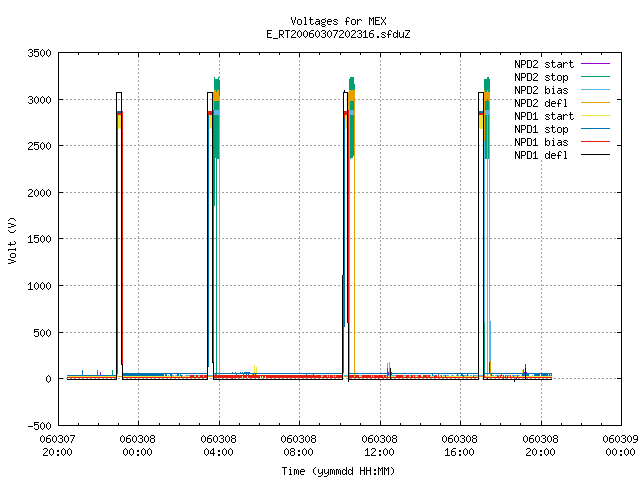Click the dark blue NPD1 stop legend line
The height and width of the screenshot is (480, 640).
coord(596,129)
